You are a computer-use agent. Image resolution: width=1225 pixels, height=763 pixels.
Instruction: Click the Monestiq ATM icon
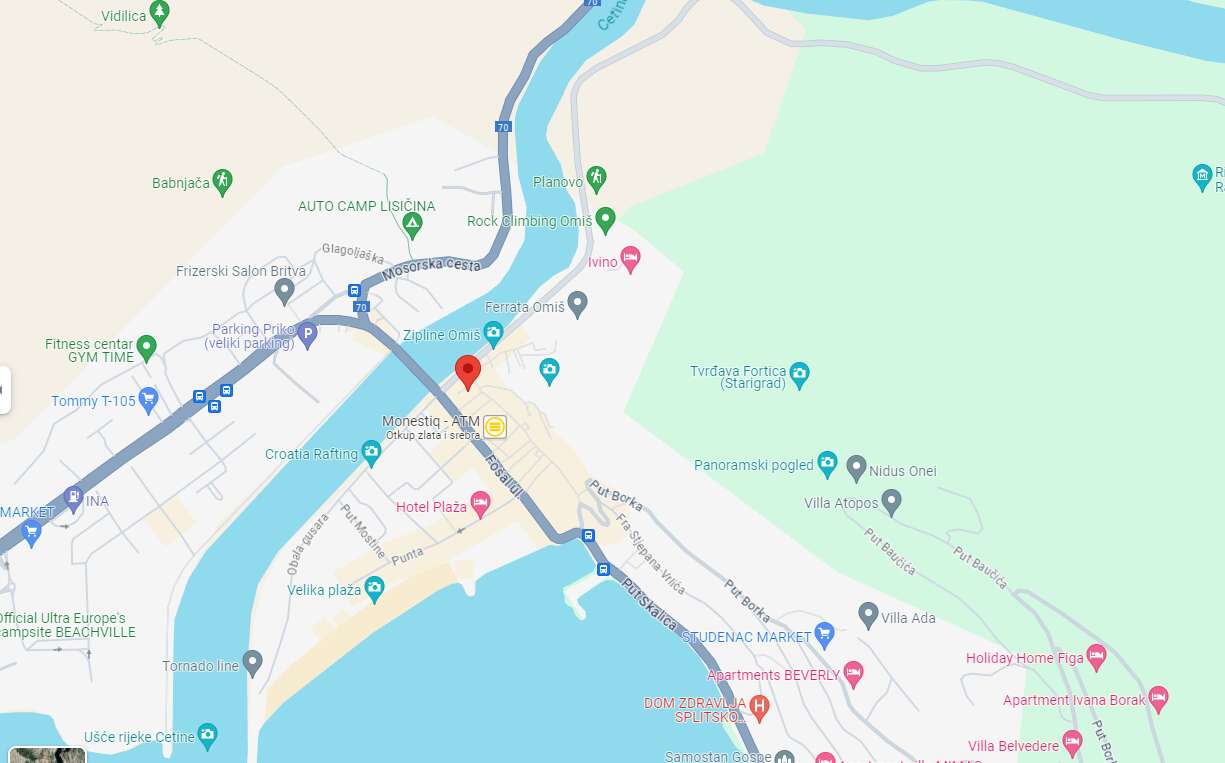[495, 427]
